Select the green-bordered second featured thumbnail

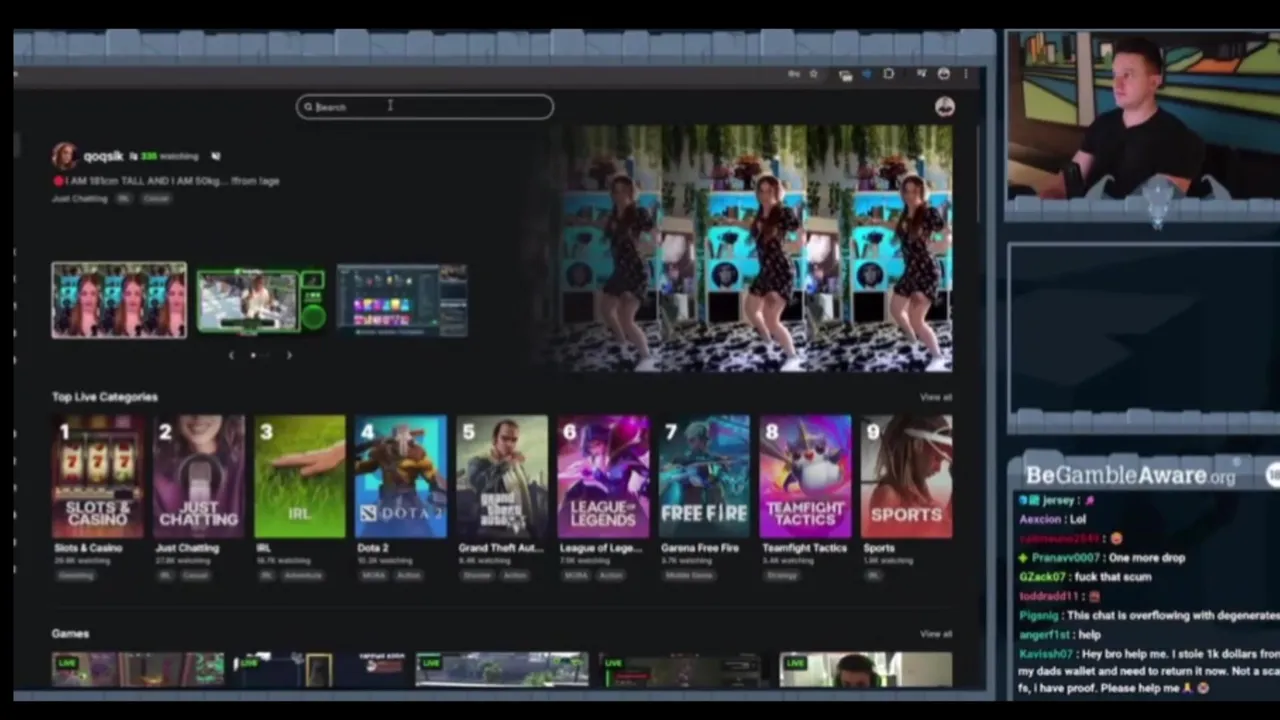260,301
